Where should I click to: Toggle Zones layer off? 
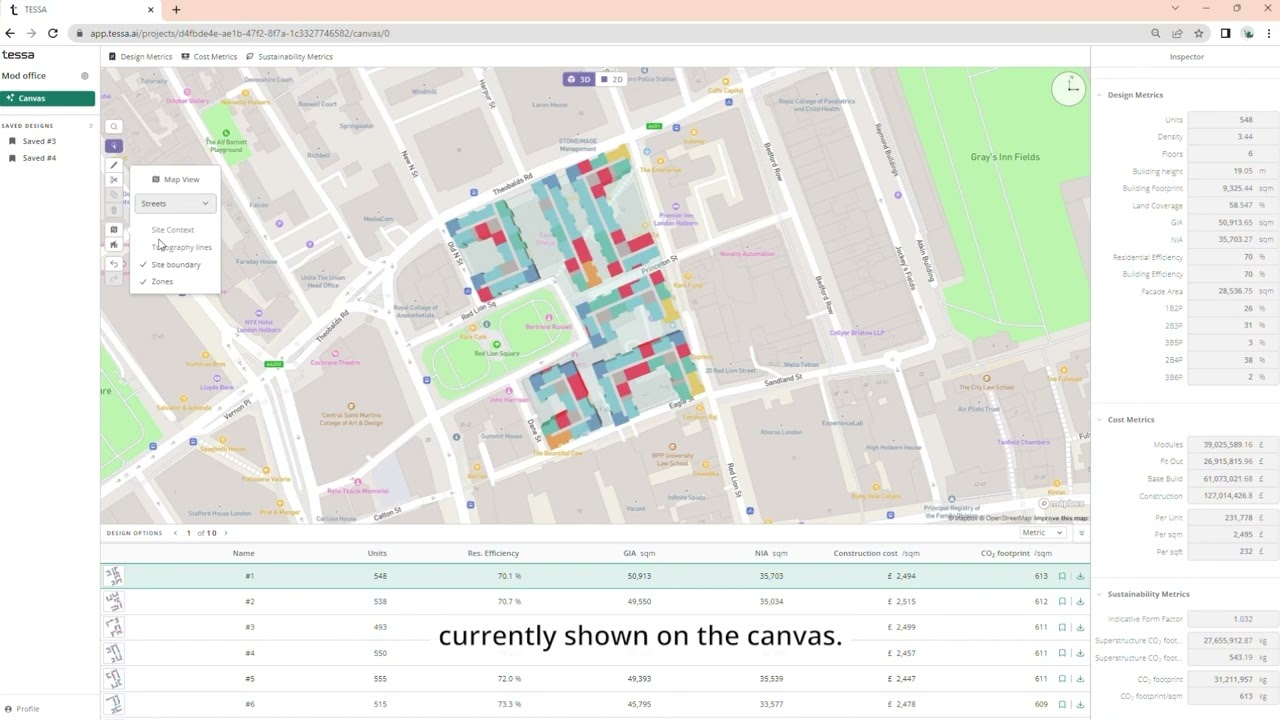pos(162,282)
